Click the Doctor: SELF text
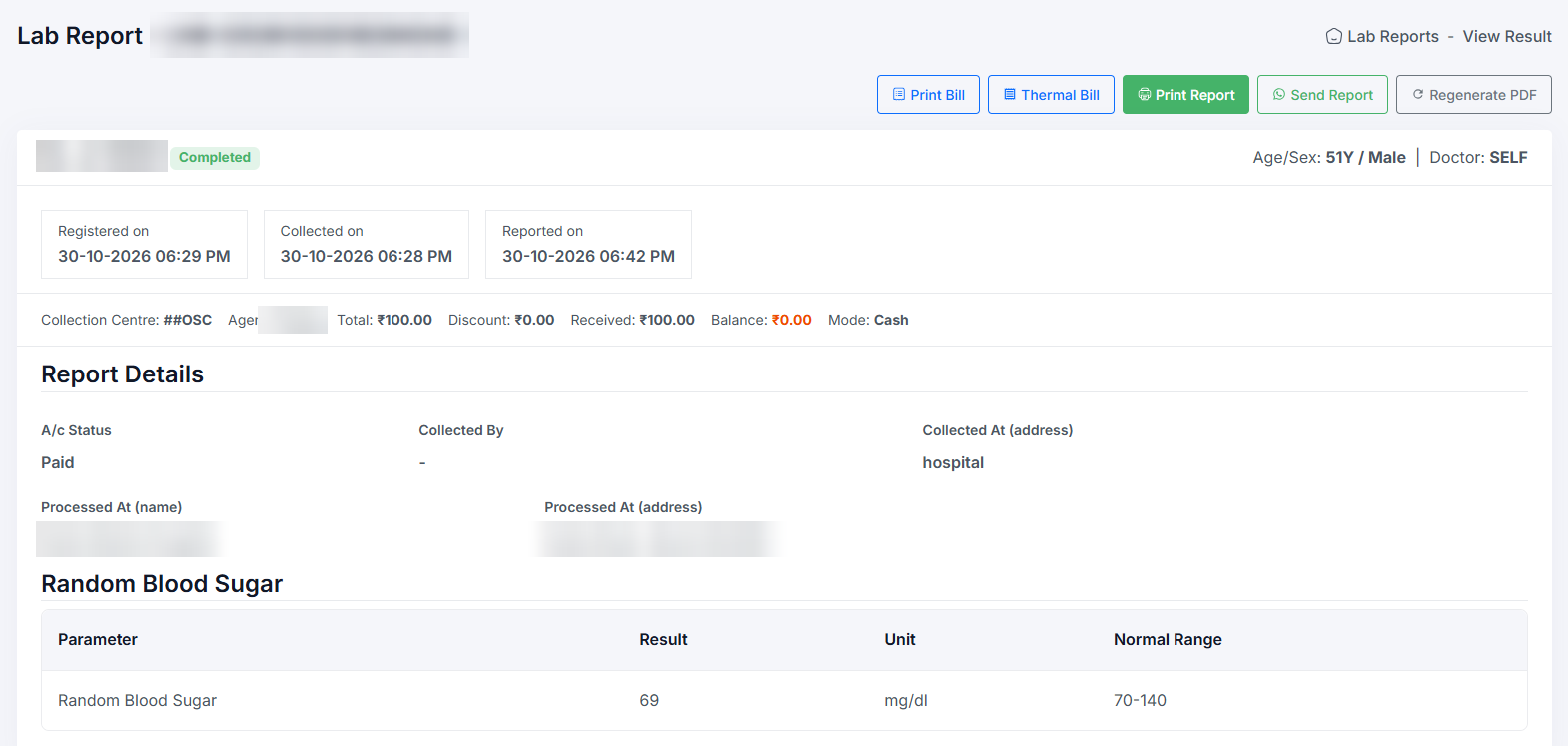 pyautogui.click(x=1478, y=157)
